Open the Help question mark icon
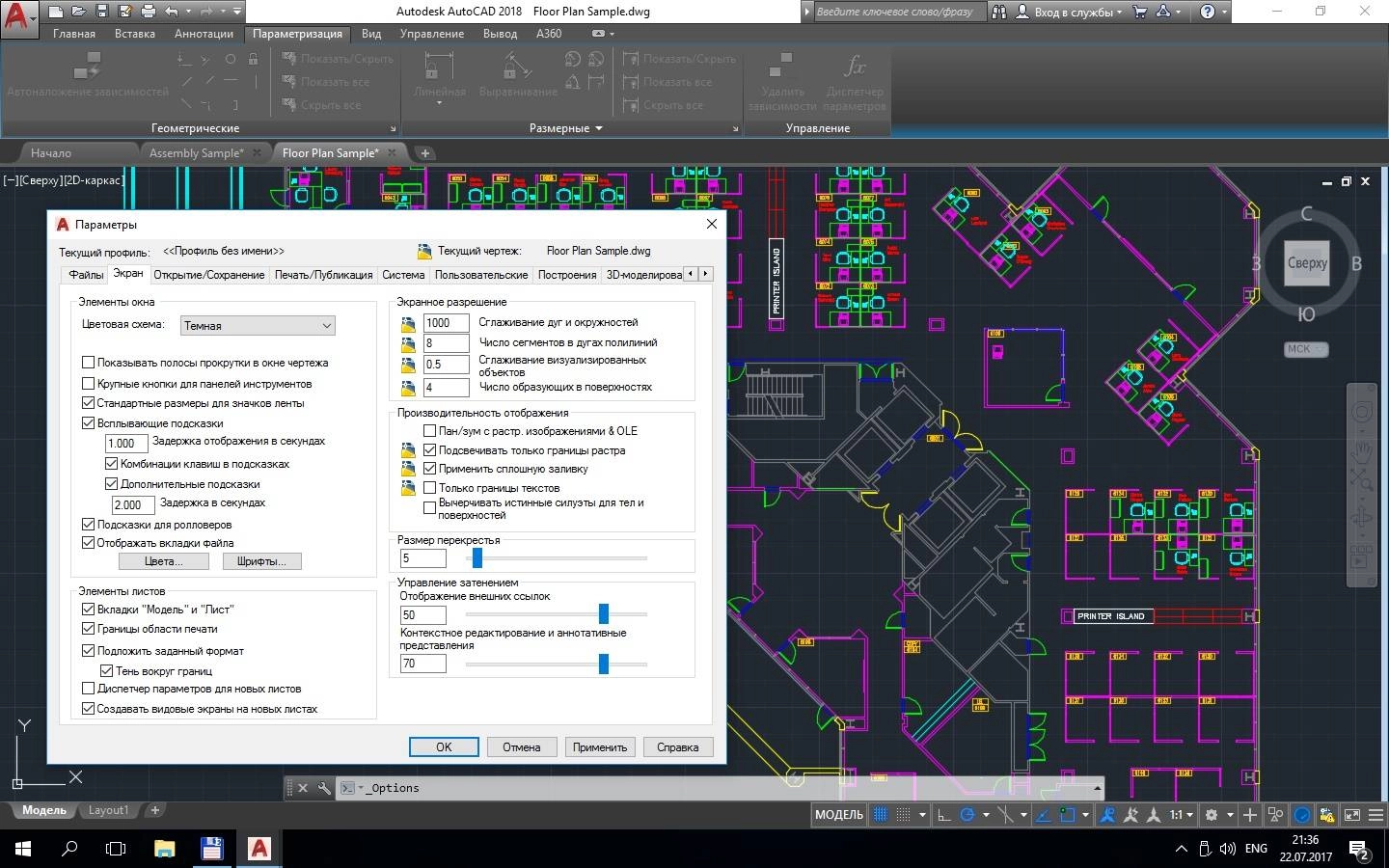Viewport: 1389px width, 868px height. 1207,12
